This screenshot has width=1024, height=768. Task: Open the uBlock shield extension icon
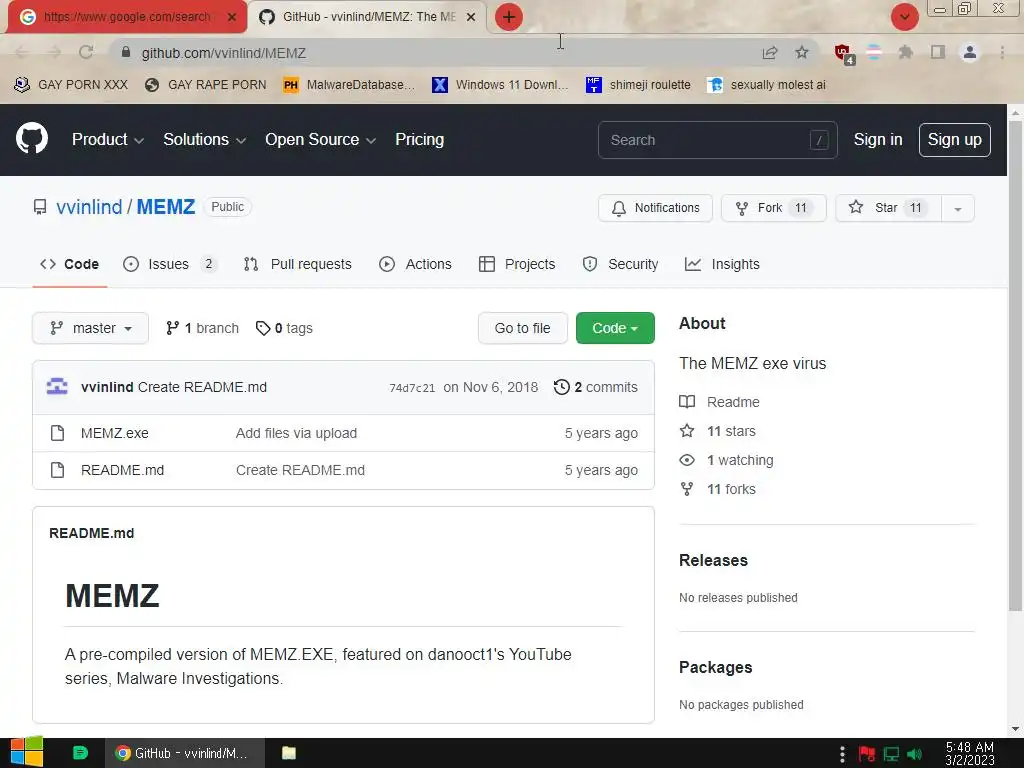coord(844,53)
